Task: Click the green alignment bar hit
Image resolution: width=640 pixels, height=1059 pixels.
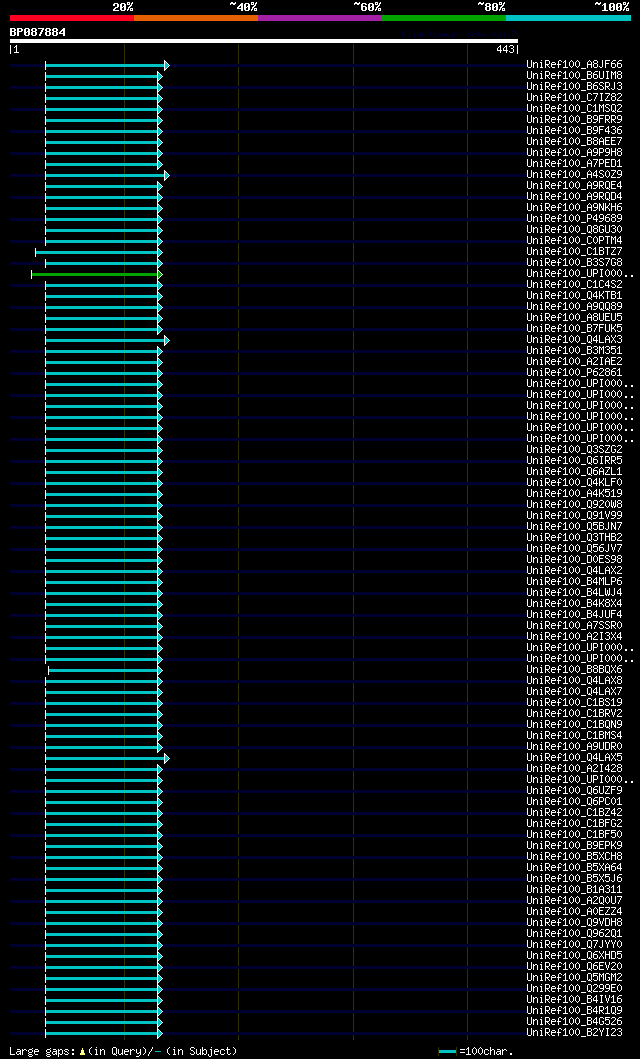Action: [x=95, y=274]
